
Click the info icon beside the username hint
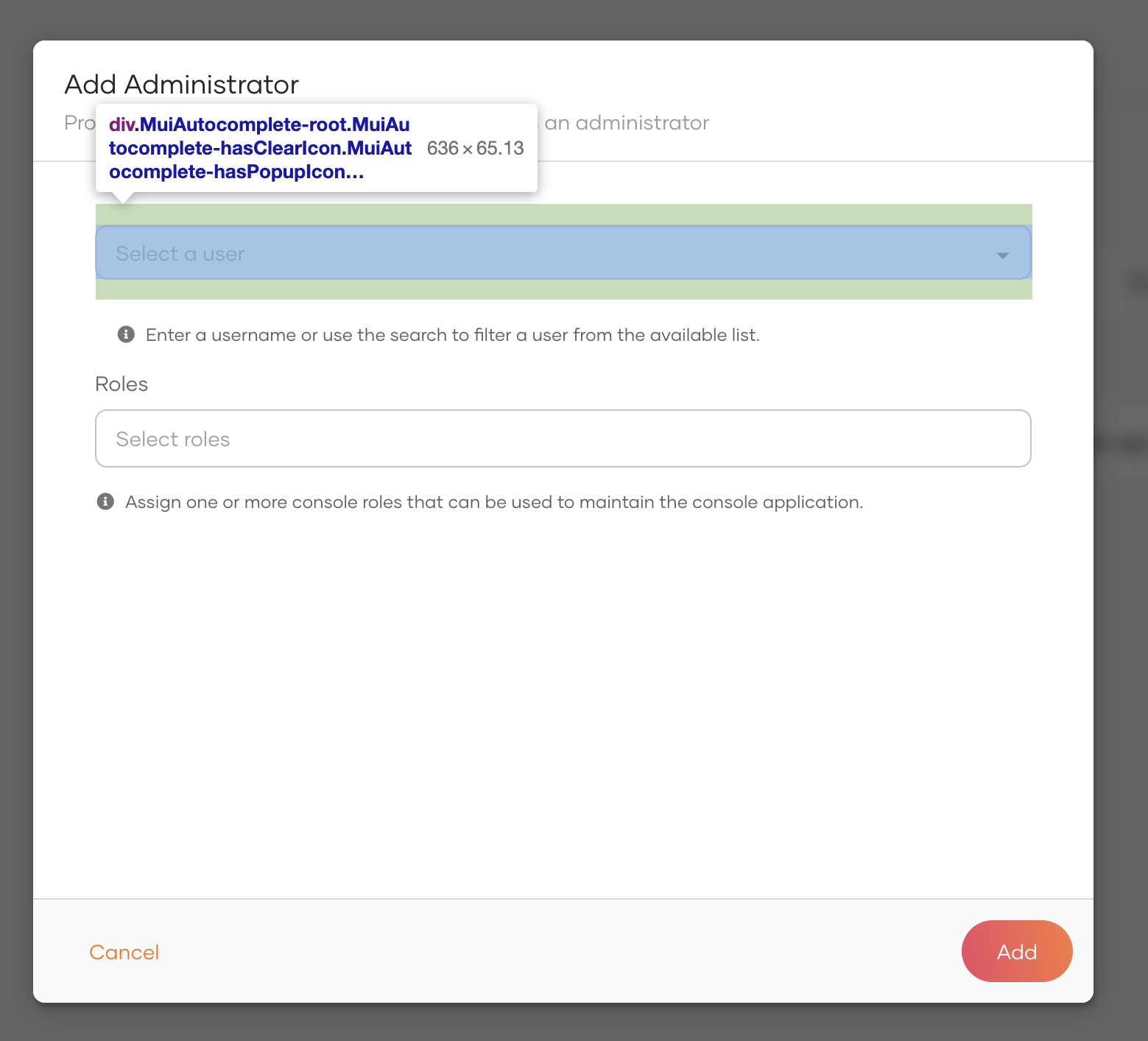tap(126, 334)
